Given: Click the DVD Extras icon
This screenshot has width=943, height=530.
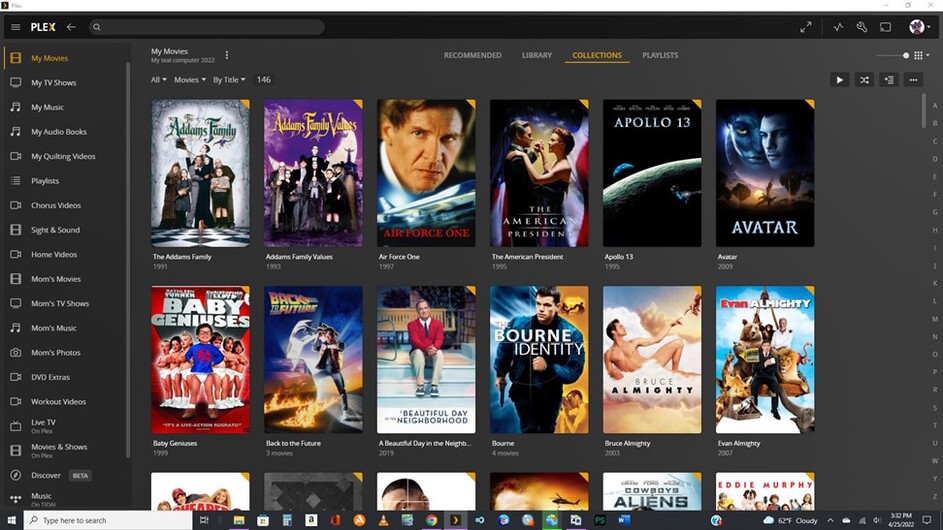Looking at the screenshot, I should pyautogui.click(x=16, y=377).
